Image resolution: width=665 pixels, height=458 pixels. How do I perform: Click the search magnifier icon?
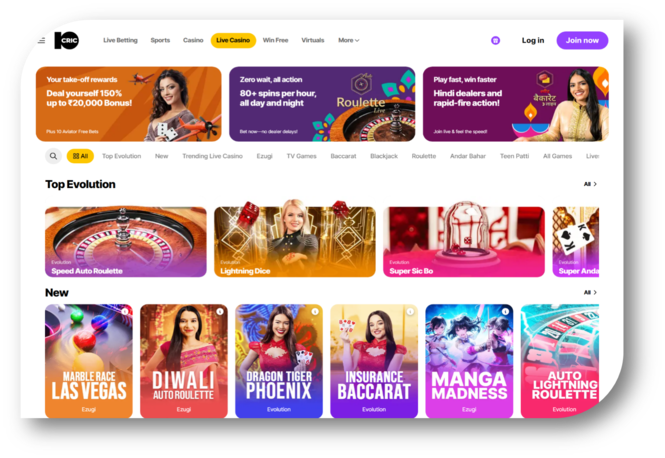coord(53,156)
